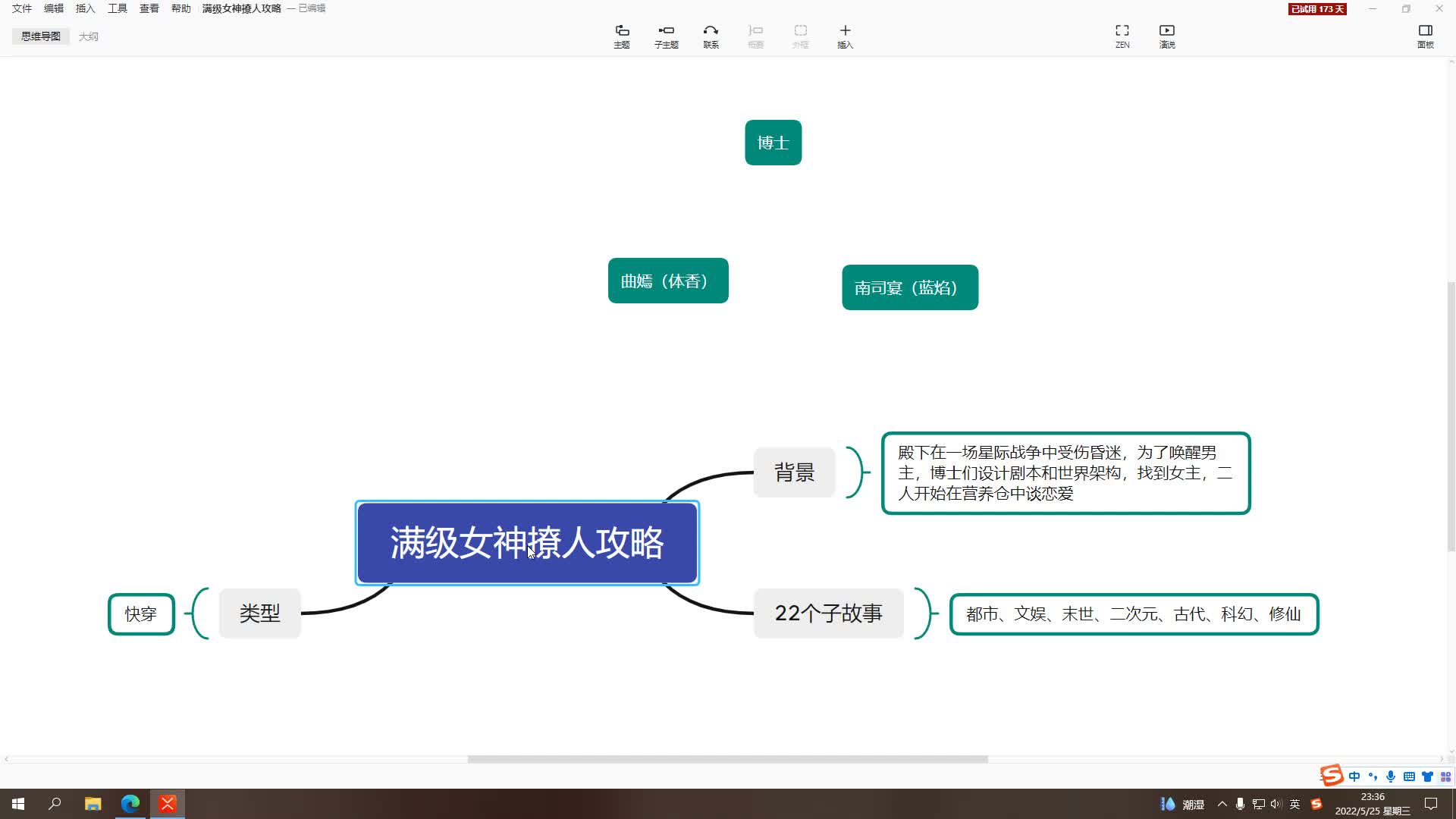Viewport: 1456px width, 819px height.
Task: Open the 编辑 menu
Action: point(54,8)
